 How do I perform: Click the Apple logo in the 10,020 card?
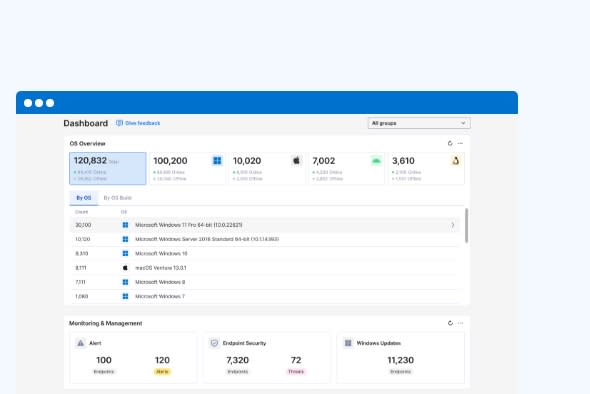click(297, 161)
